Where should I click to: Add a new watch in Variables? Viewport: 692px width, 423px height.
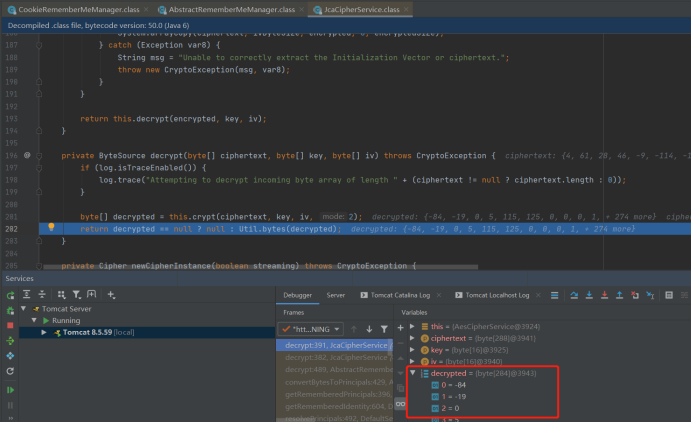click(400, 328)
